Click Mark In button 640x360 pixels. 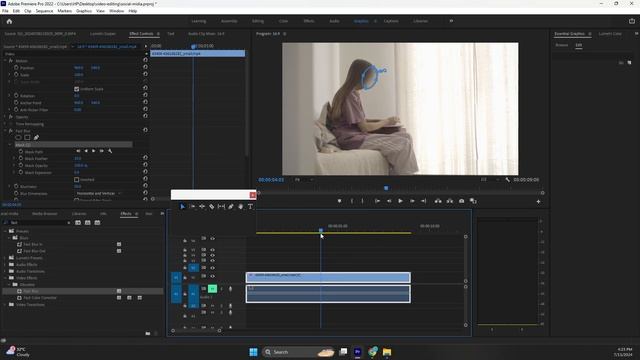click(x=352, y=201)
